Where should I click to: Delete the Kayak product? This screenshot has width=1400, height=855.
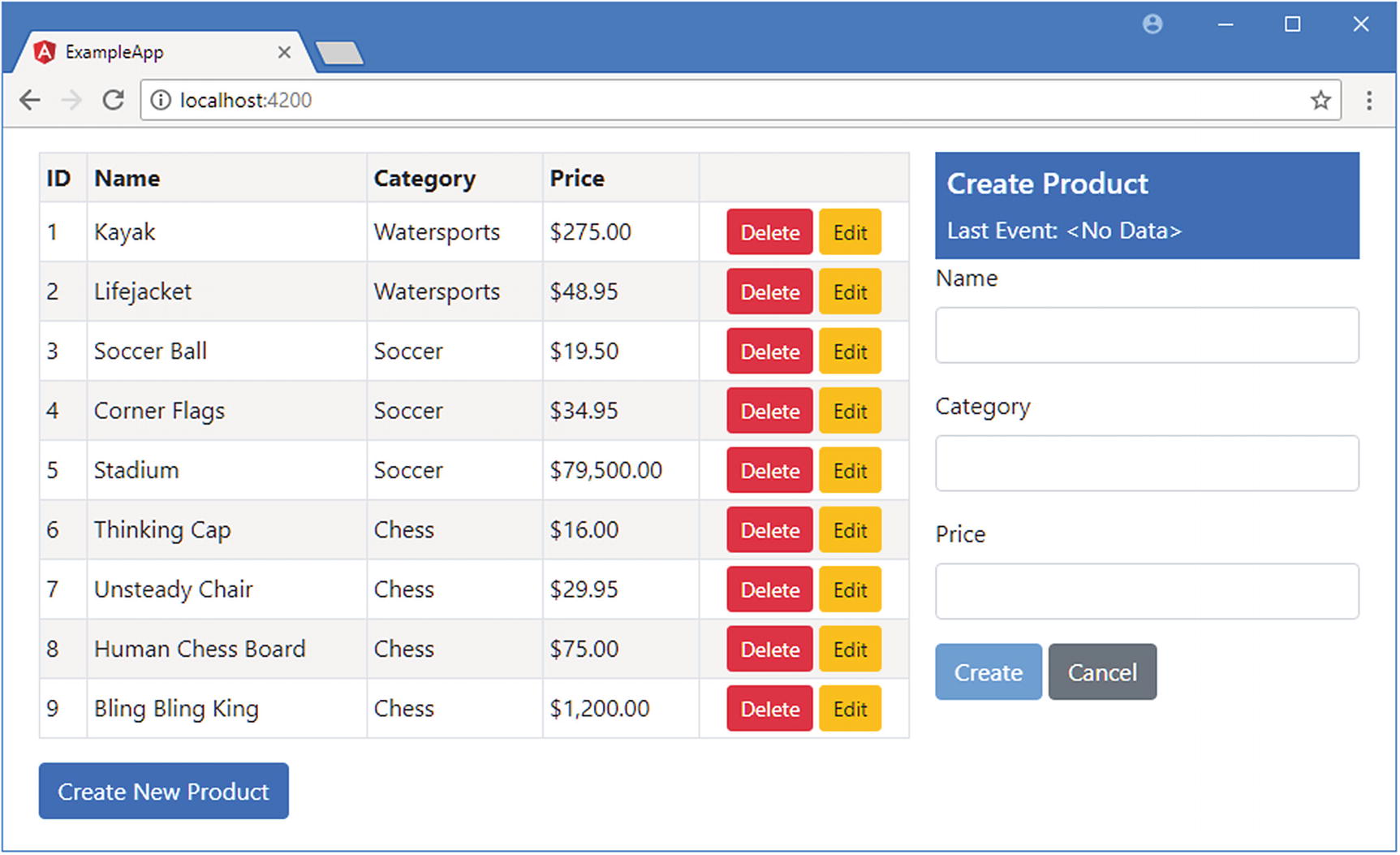(769, 232)
